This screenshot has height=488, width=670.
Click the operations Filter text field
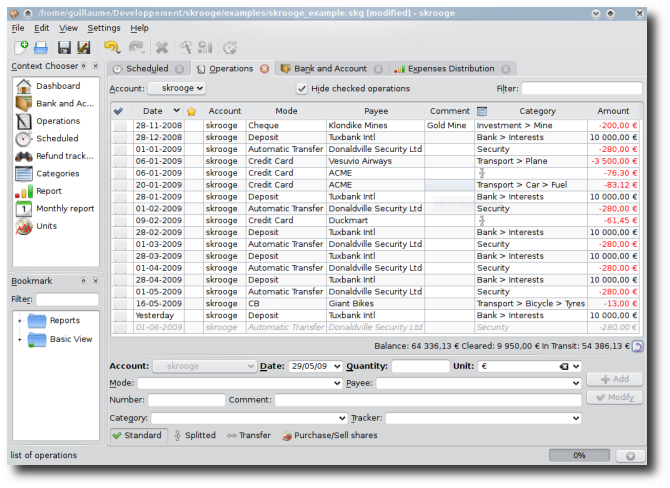pyautogui.click(x=582, y=88)
